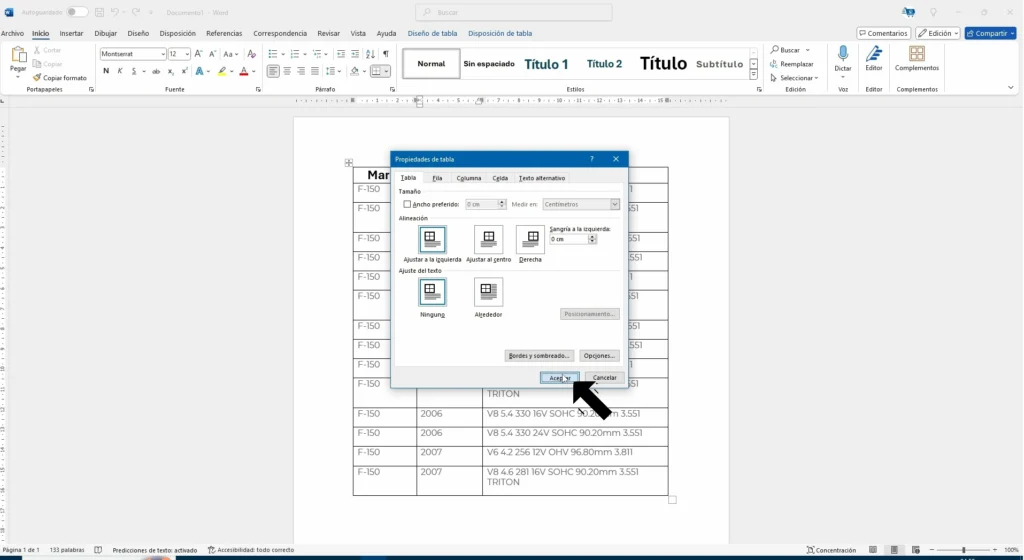Viewport: 1024px width, 560px height.
Task: Open the Comentarios pane button
Action: (884, 33)
